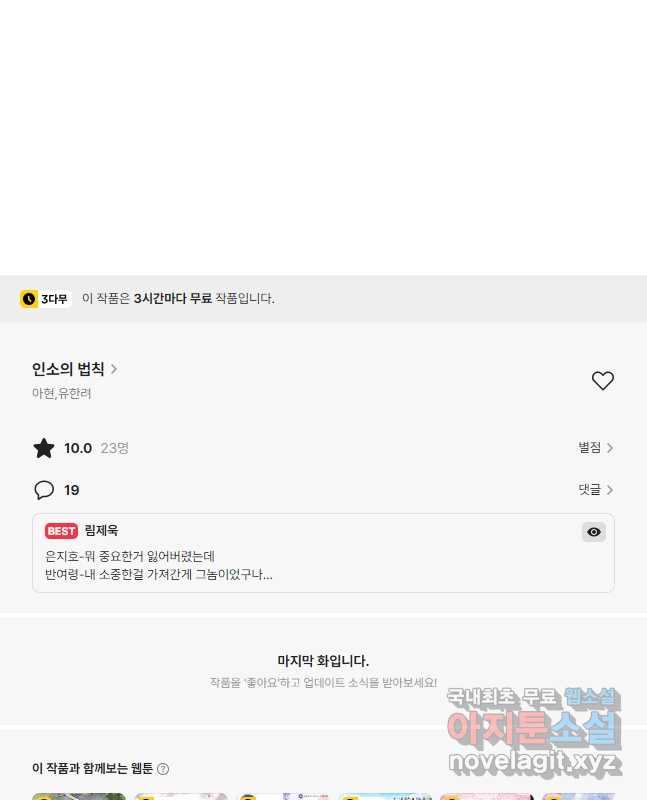This screenshot has height=800, width=647.
Task: Open the 인소의 법칙 series title
Action: (x=68, y=369)
